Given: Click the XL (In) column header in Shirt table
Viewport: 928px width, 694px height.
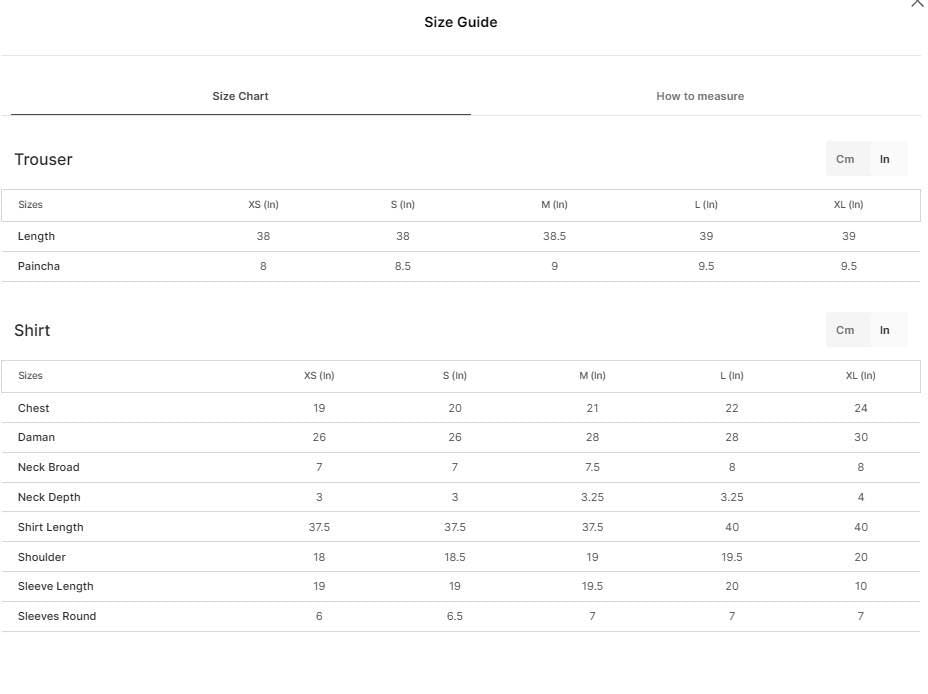Looking at the screenshot, I should coord(861,376).
